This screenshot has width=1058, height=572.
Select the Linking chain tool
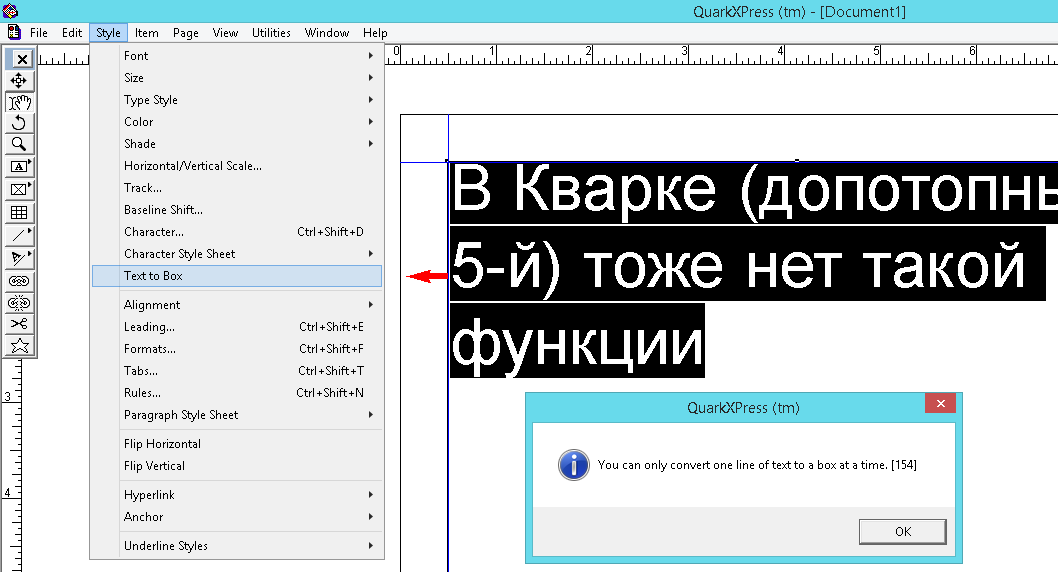point(19,281)
